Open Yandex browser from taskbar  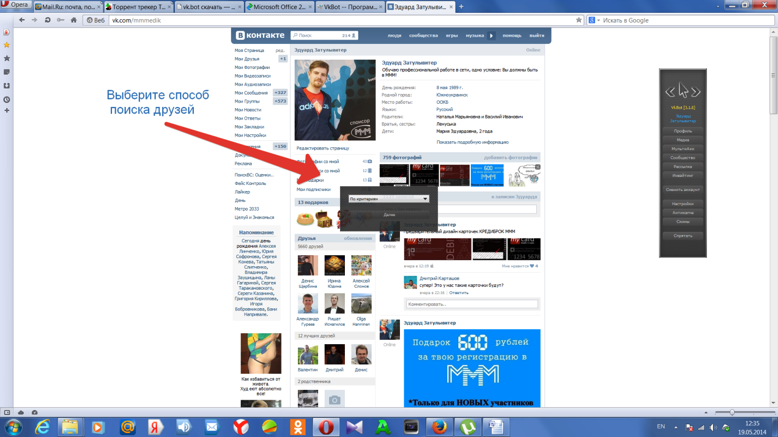241,427
